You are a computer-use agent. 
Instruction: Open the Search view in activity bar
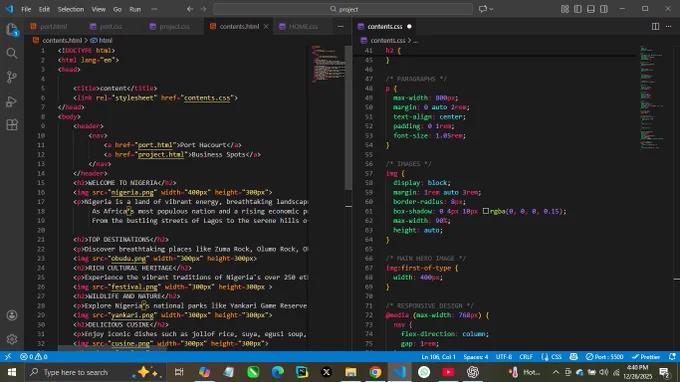(x=12, y=53)
